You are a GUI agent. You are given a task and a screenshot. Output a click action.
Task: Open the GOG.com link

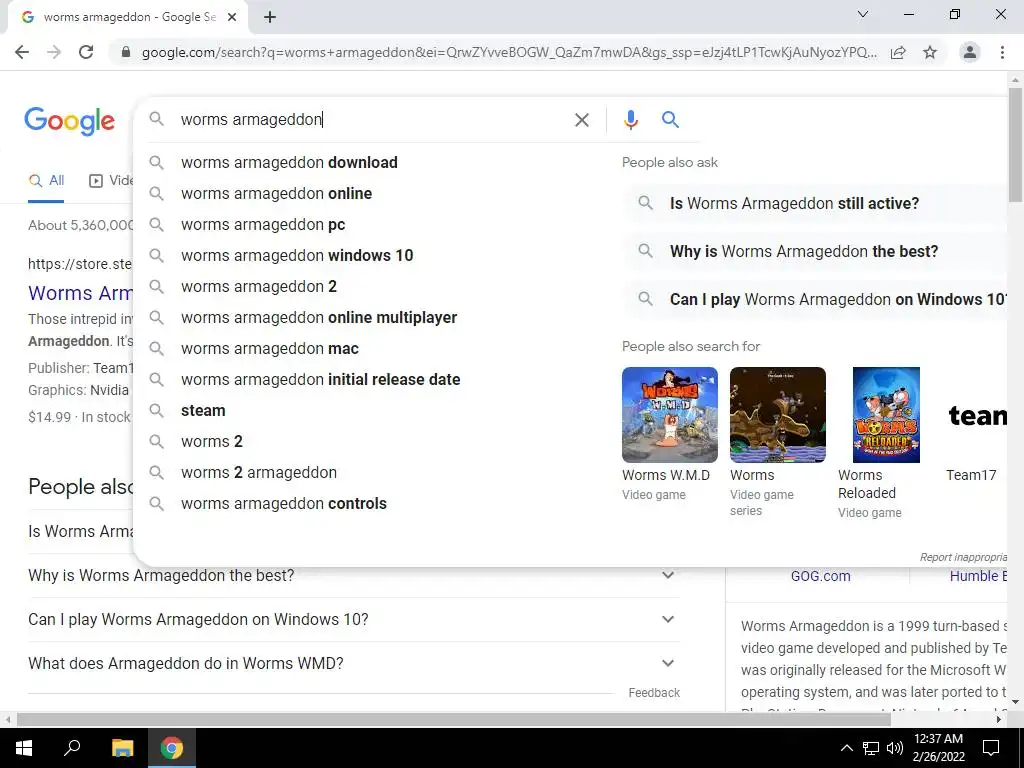820,576
